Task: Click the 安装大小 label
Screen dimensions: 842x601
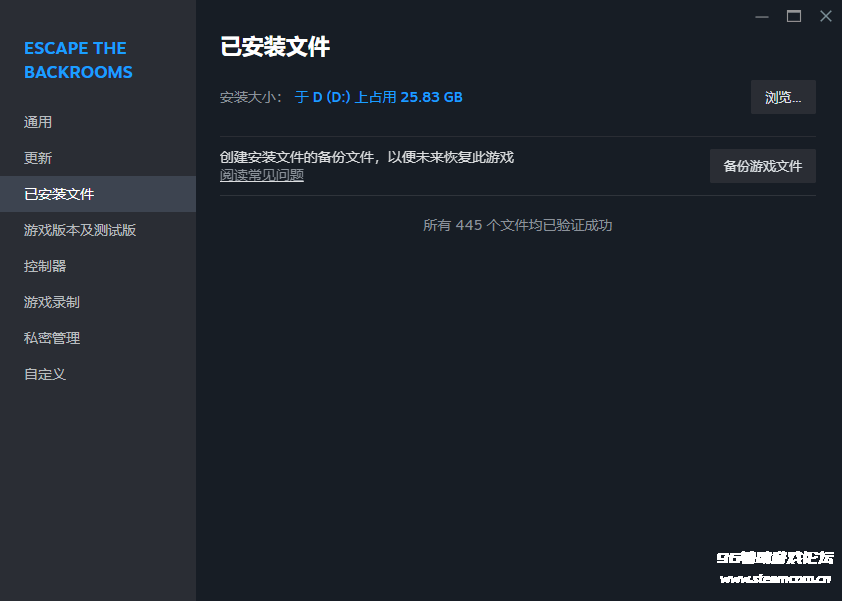Action: 250,97
